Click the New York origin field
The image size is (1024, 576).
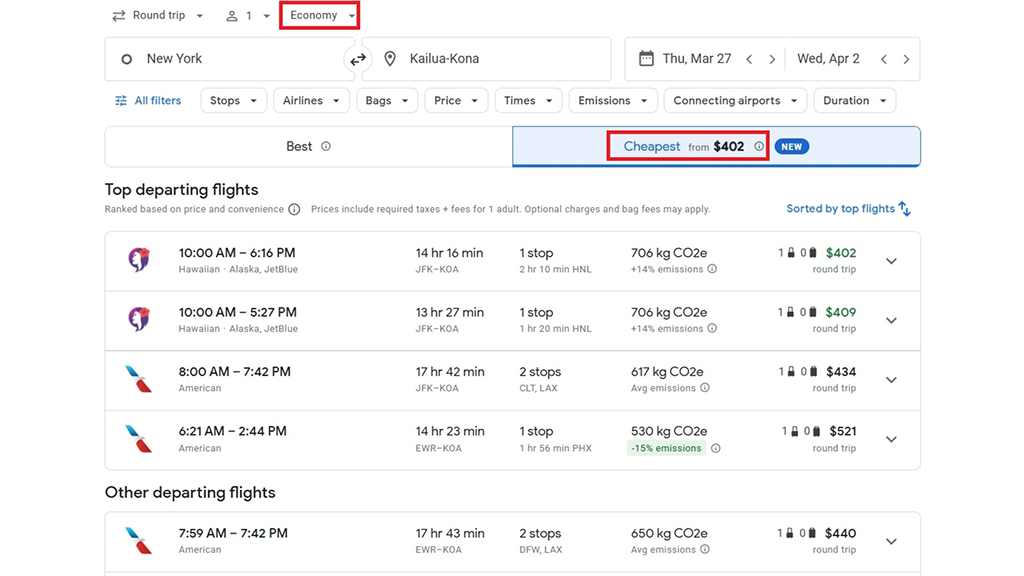tap(229, 59)
